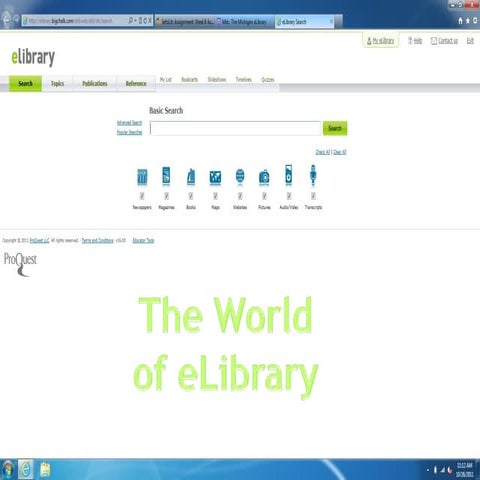Click the stop icon in the address bar
This screenshot has width=480, height=480.
[150, 21]
